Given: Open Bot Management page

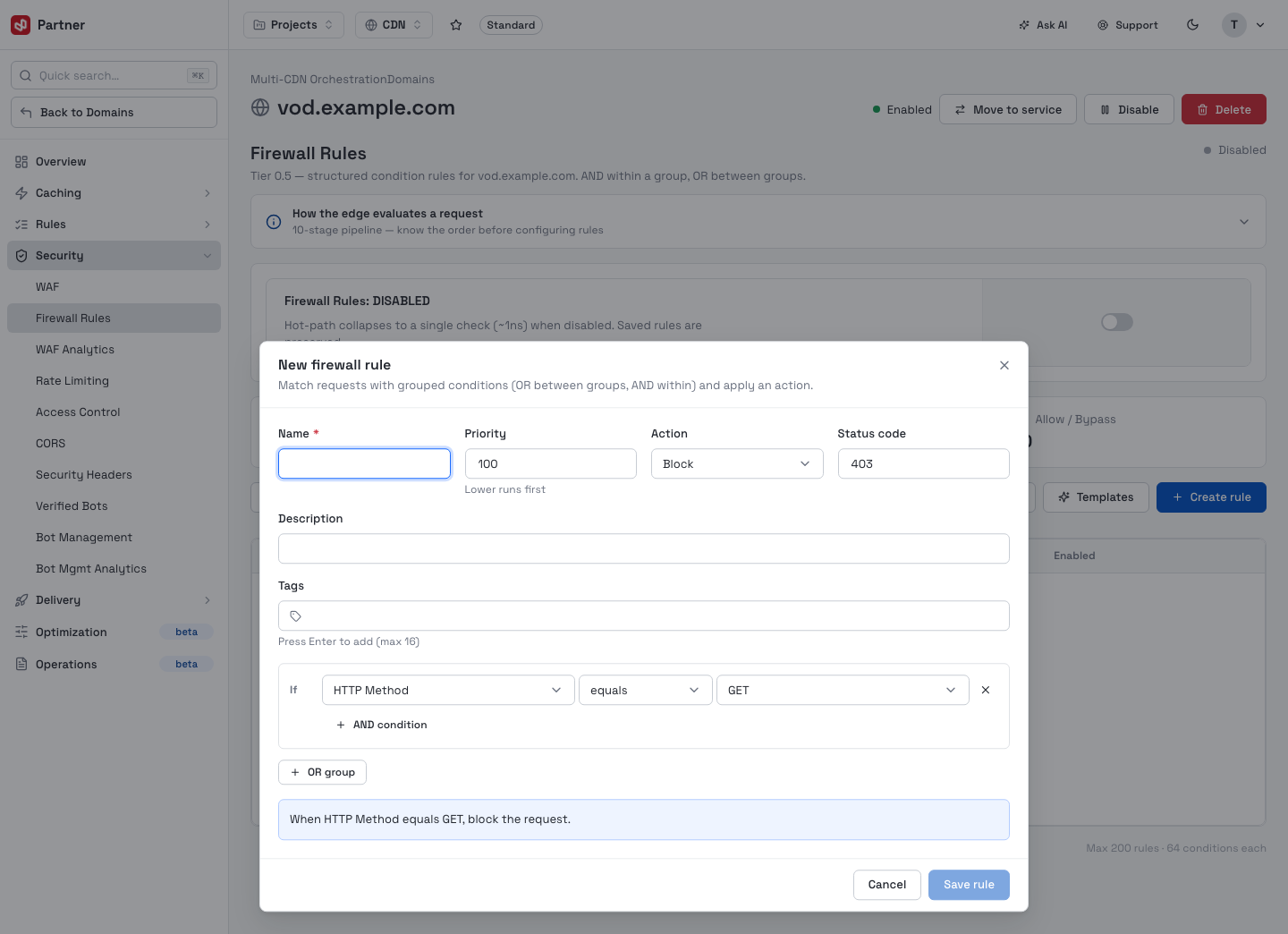Looking at the screenshot, I should point(114,538).
